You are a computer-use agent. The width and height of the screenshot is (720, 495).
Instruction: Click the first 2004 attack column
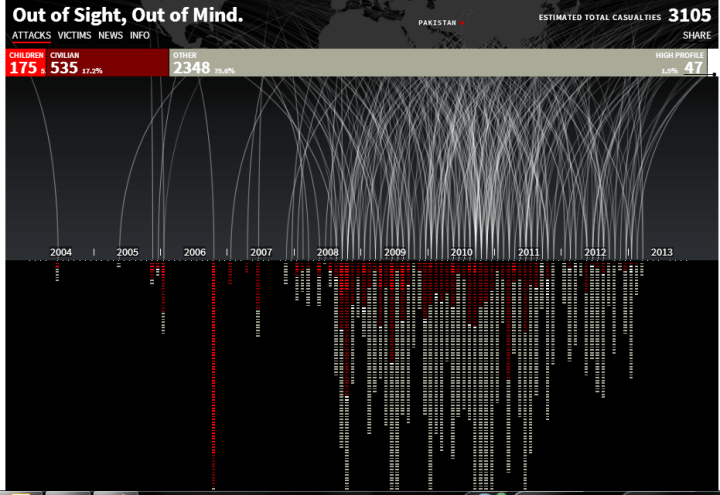57,271
